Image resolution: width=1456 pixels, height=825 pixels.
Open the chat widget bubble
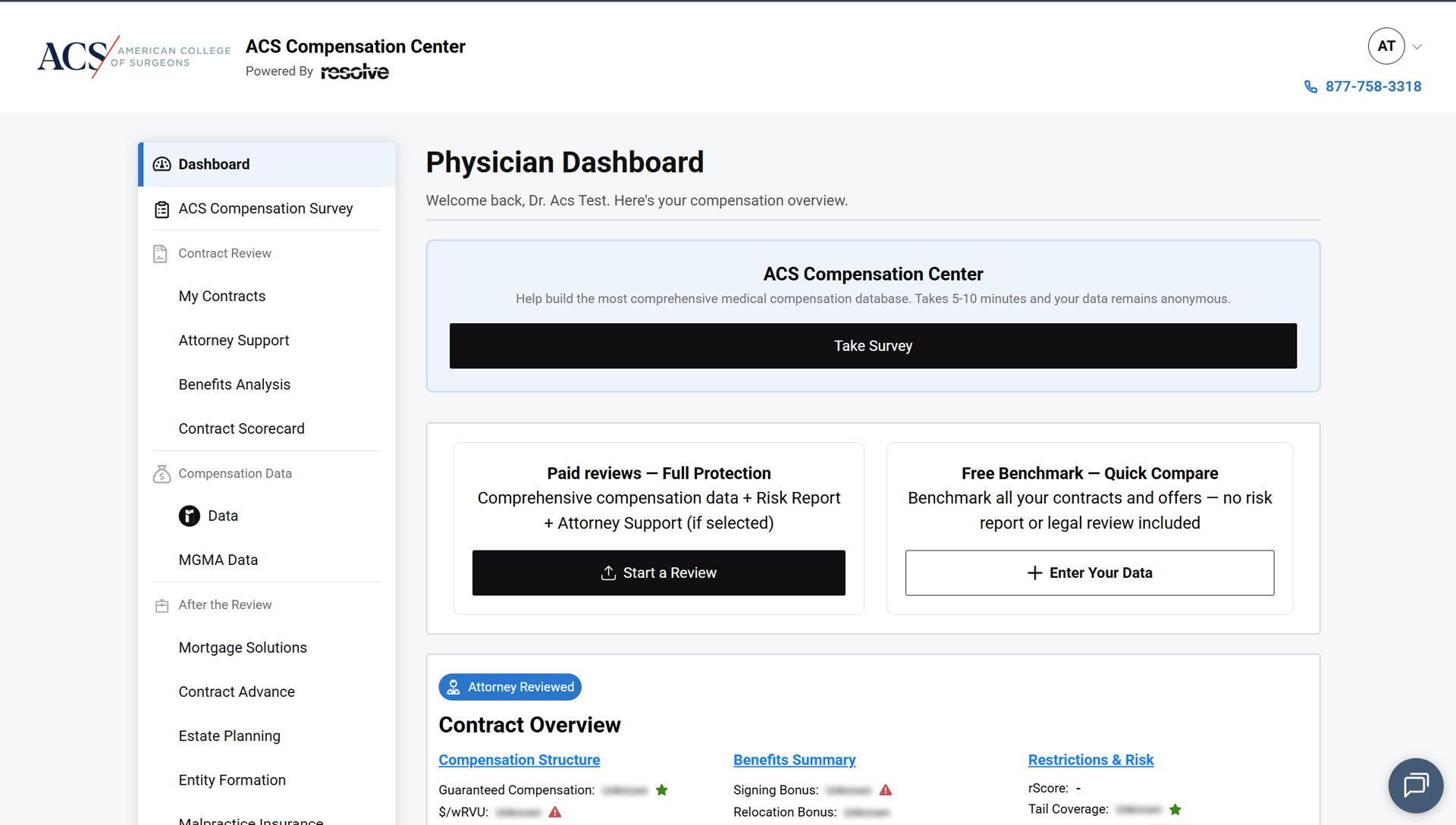(x=1416, y=785)
